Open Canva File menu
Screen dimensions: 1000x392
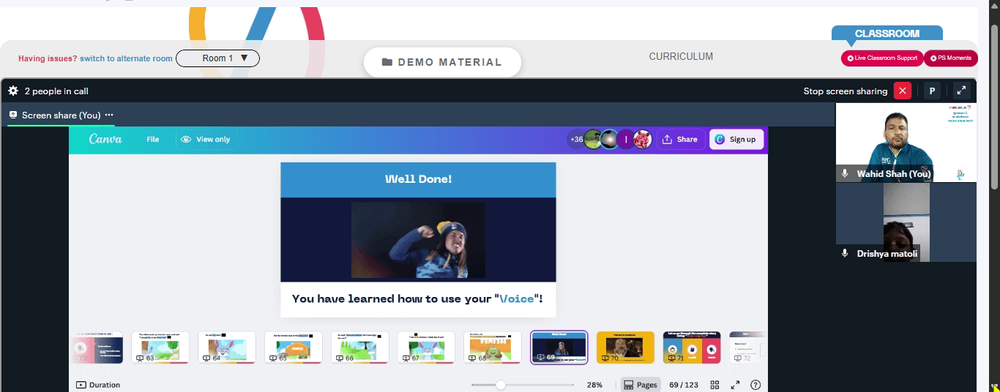point(152,139)
